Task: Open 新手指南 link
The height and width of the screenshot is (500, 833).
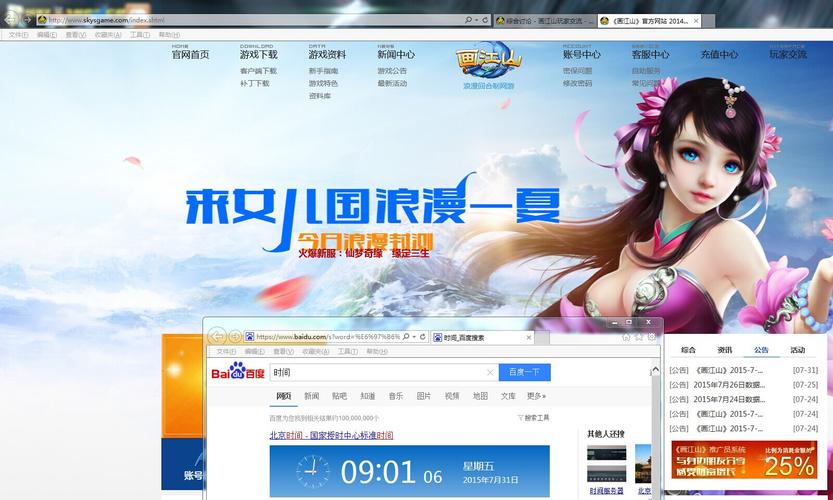Action: pyautogui.click(x=324, y=71)
